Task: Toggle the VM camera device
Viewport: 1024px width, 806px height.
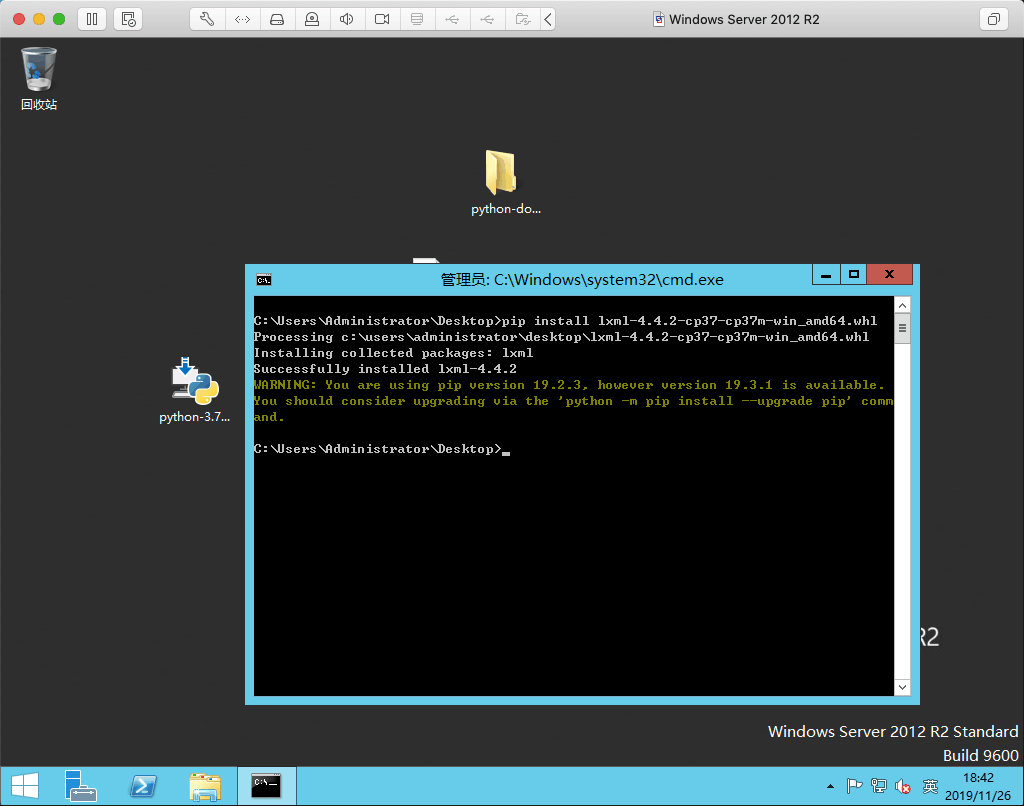Action: pos(382,19)
